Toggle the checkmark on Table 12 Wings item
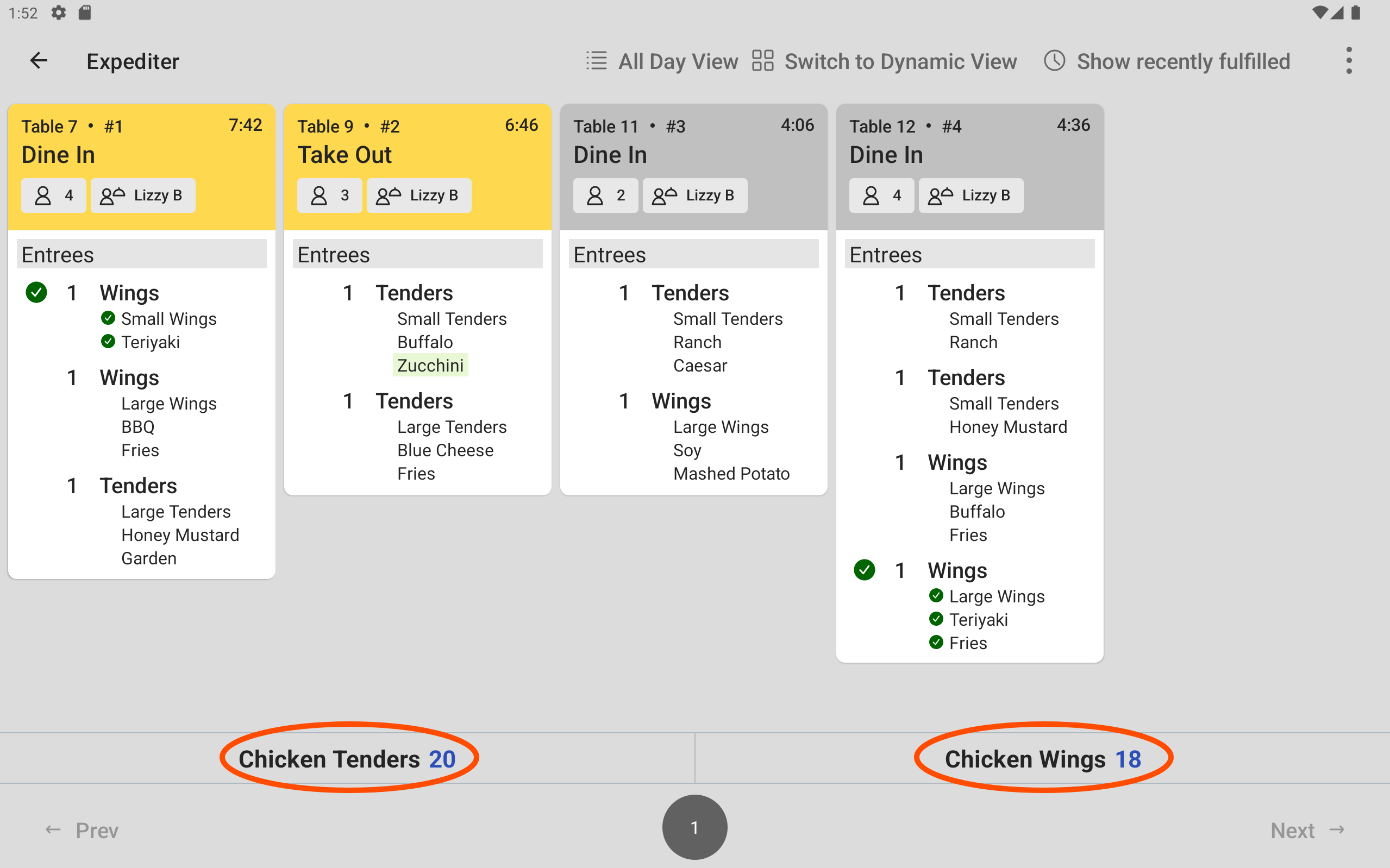The width and height of the screenshot is (1390, 868). point(865,569)
